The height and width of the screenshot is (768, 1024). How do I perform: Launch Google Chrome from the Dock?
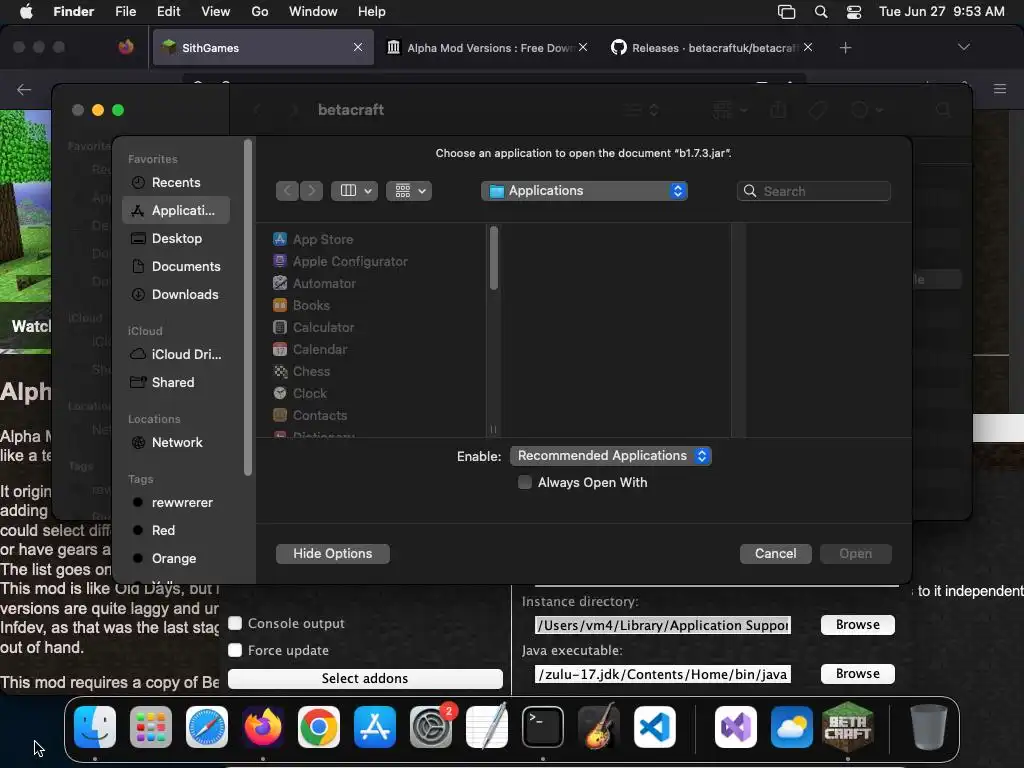tap(319, 727)
